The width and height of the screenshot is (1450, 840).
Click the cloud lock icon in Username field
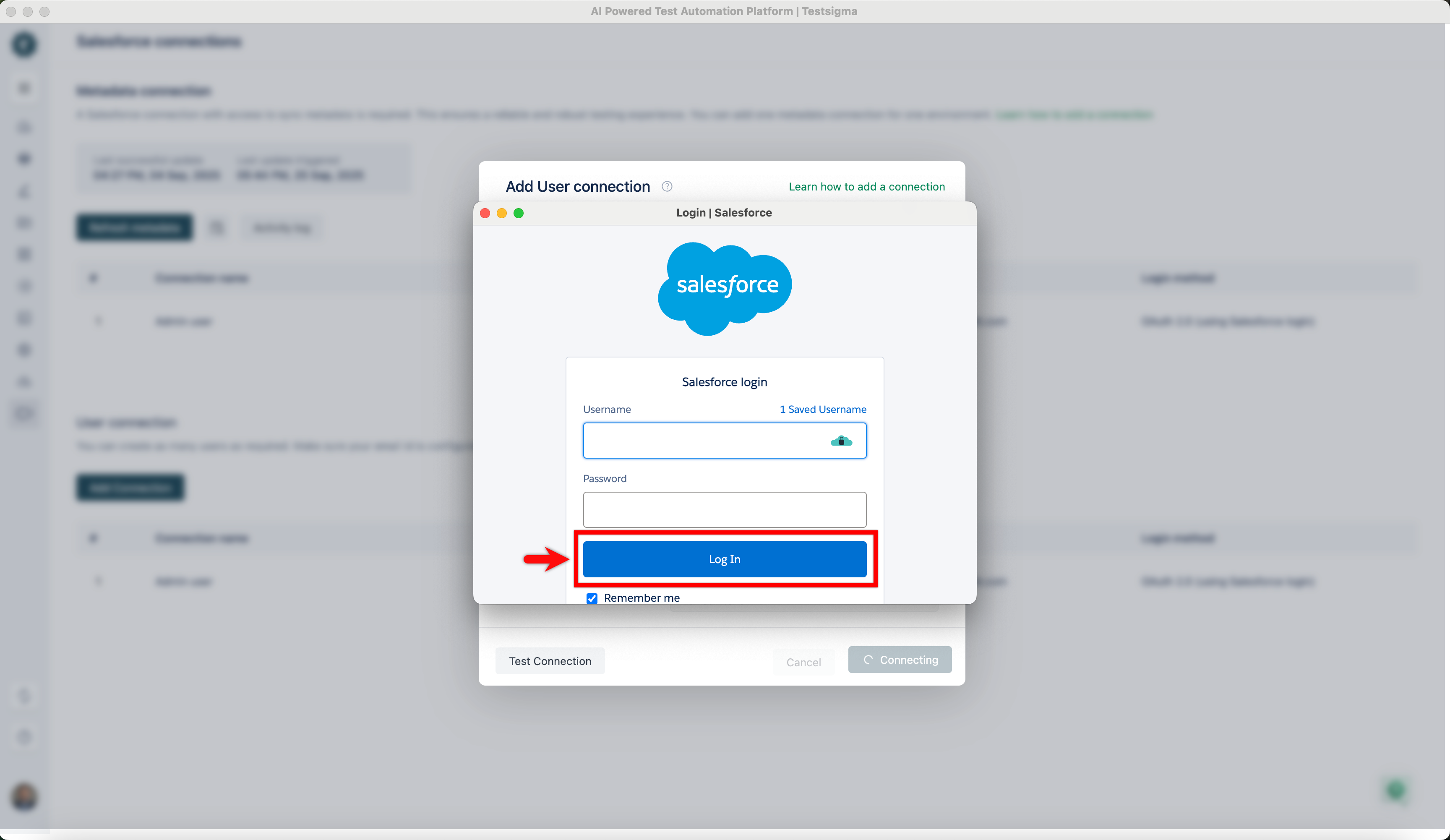pyautogui.click(x=841, y=441)
